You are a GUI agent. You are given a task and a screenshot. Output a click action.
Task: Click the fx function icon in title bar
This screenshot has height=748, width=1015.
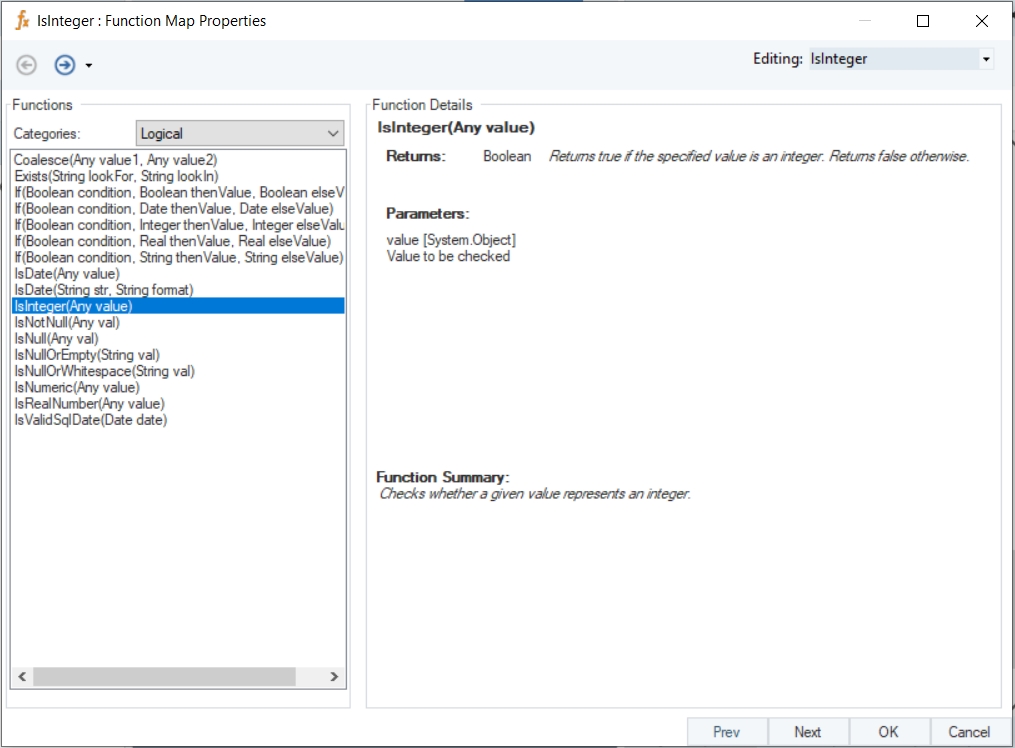(22, 20)
